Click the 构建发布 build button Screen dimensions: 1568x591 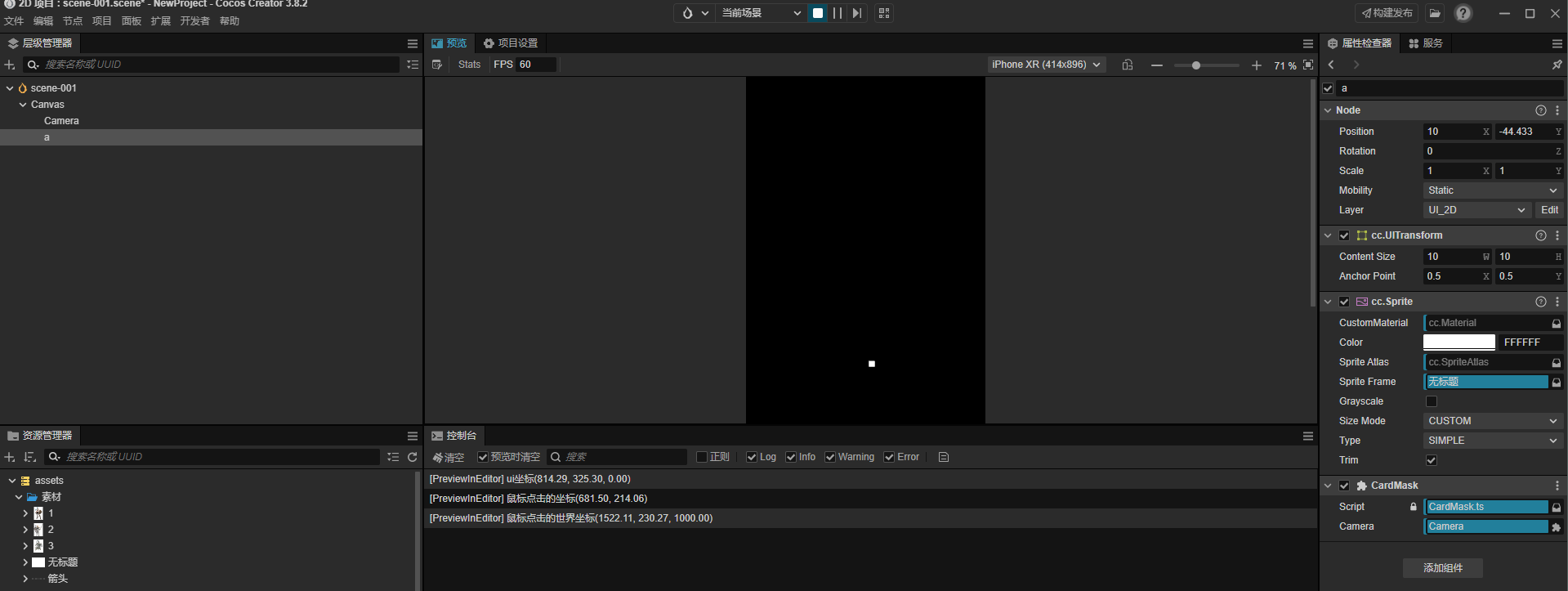pyautogui.click(x=1387, y=13)
